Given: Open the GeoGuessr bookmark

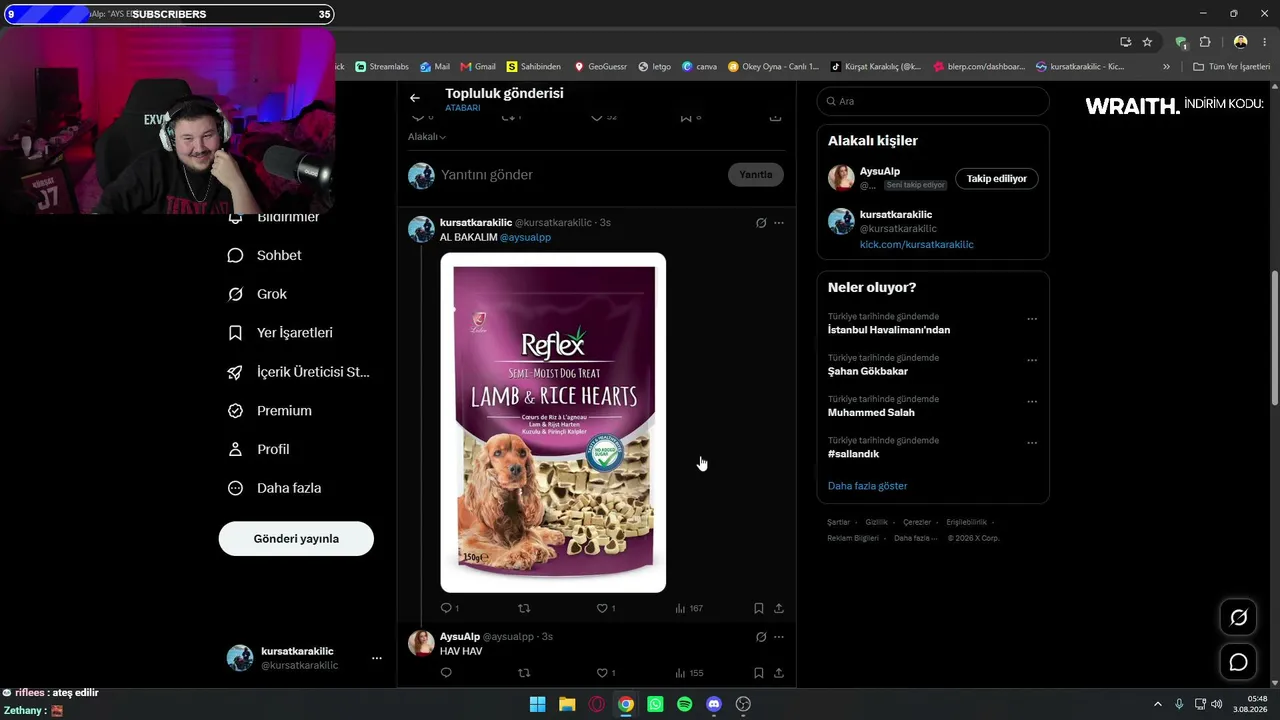Looking at the screenshot, I should pyautogui.click(x=600, y=67).
